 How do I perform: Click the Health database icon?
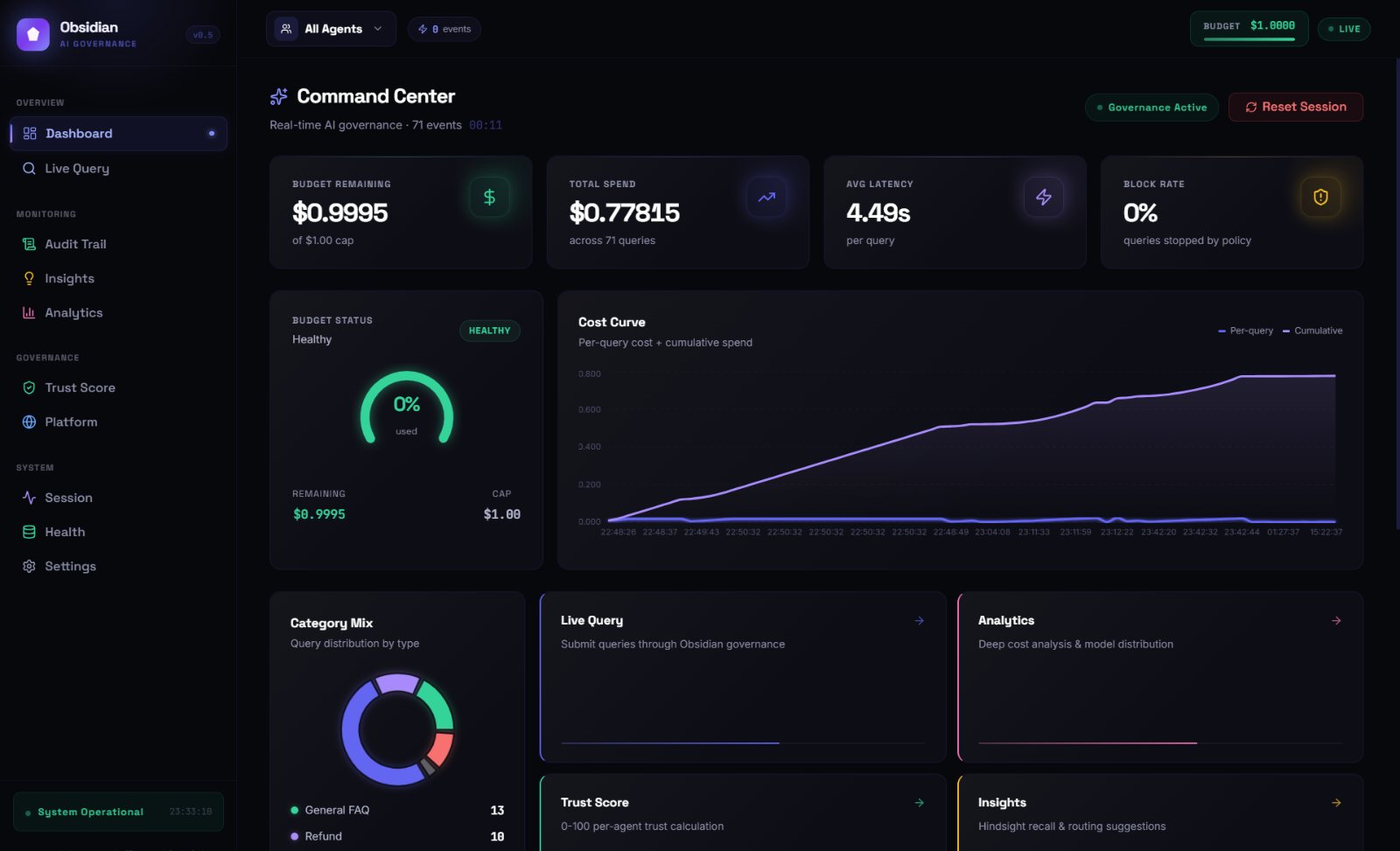click(29, 532)
